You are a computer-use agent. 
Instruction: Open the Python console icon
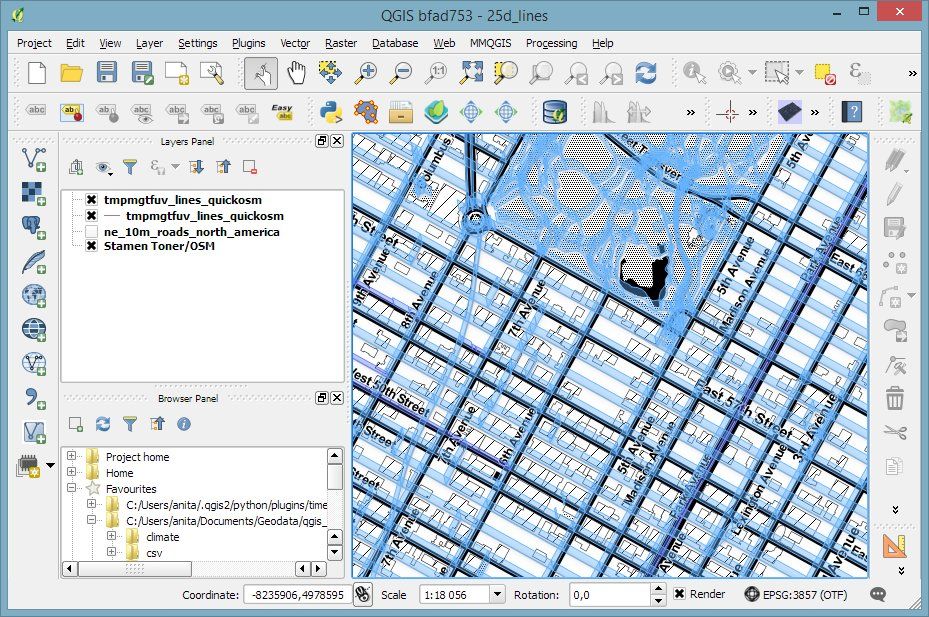[331, 111]
